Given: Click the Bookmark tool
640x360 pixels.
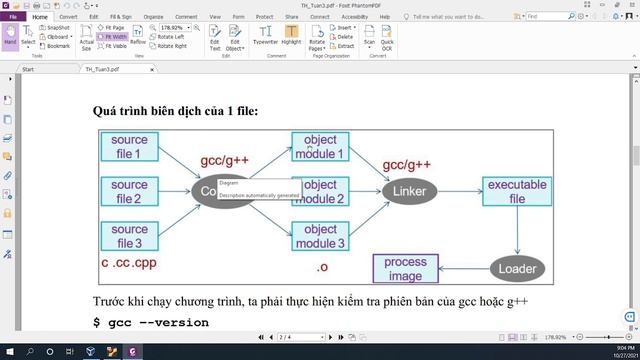Looking at the screenshot, I should click(x=55, y=46).
